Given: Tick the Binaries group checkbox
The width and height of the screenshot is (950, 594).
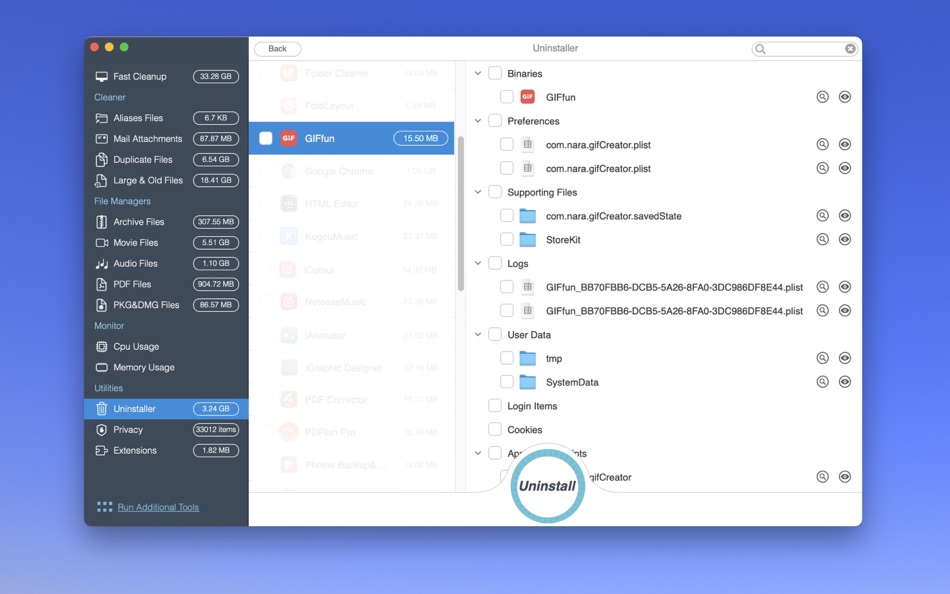Looking at the screenshot, I should click(495, 73).
